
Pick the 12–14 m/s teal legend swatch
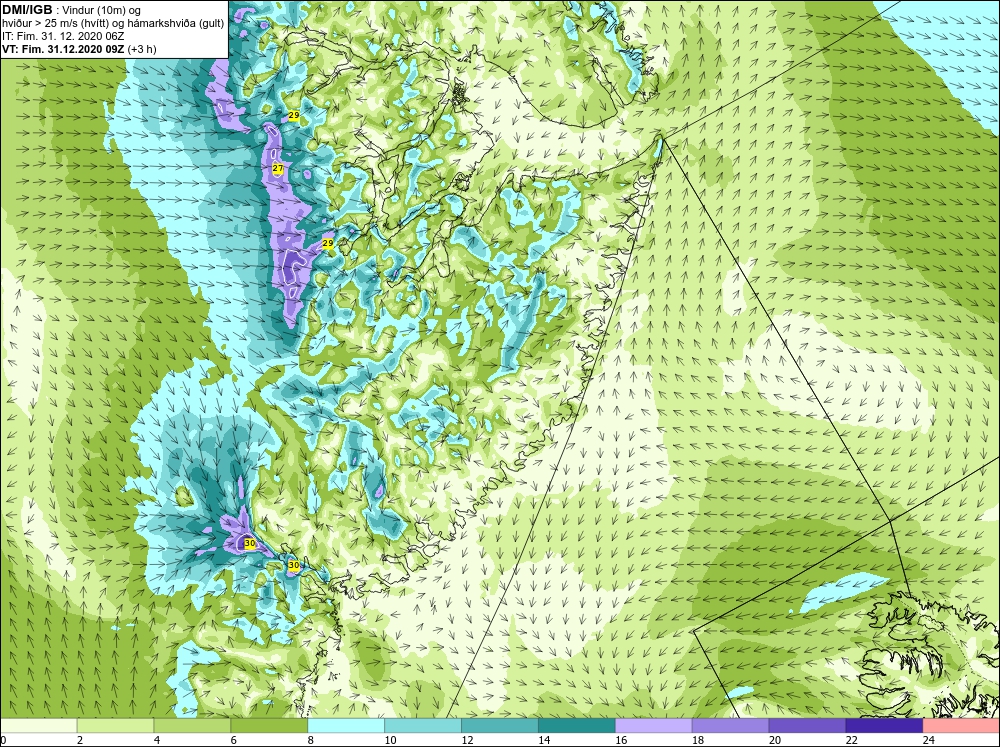(500, 725)
